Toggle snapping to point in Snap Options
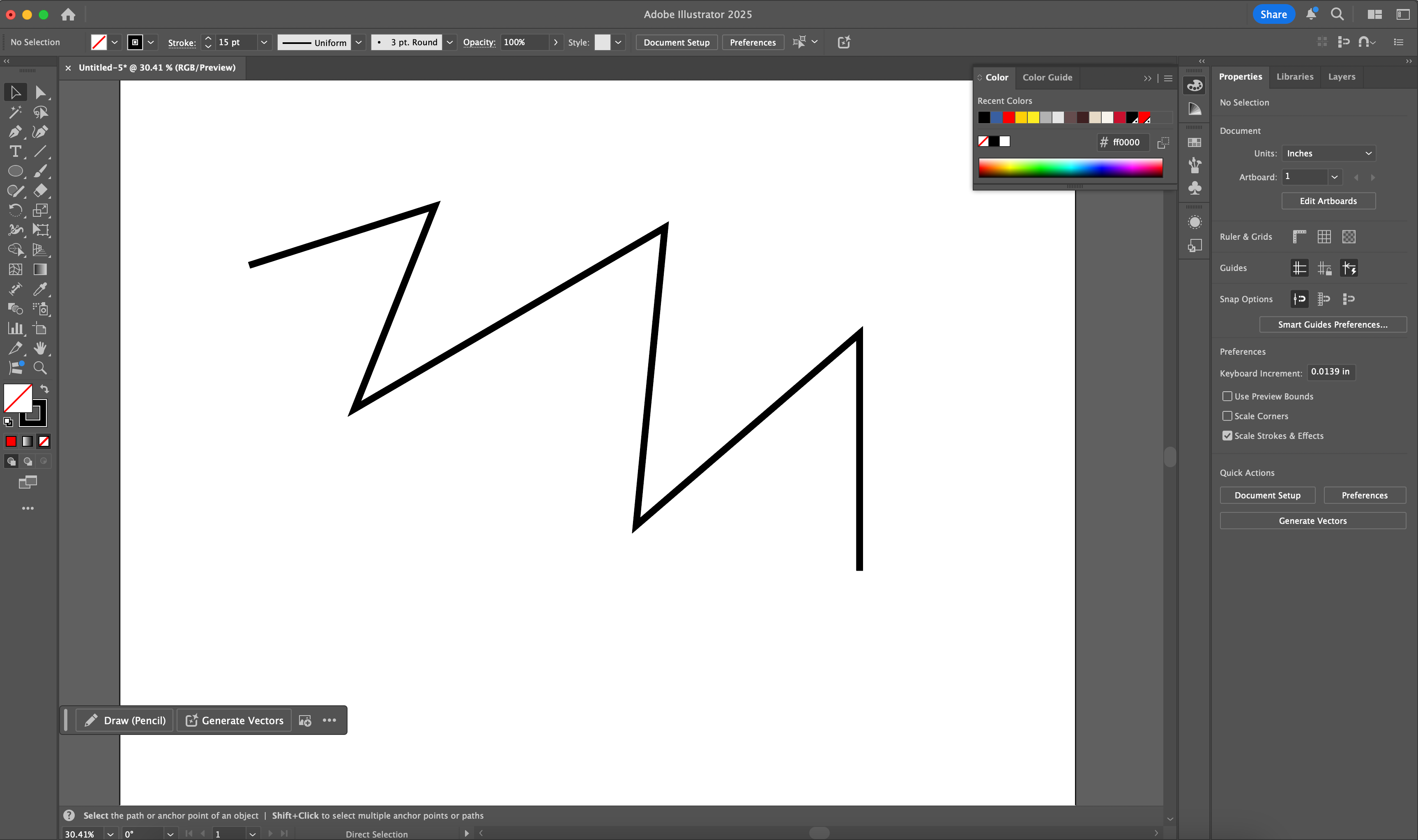Image resolution: width=1418 pixels, height=840 pixels. [x=1300, y=299]
